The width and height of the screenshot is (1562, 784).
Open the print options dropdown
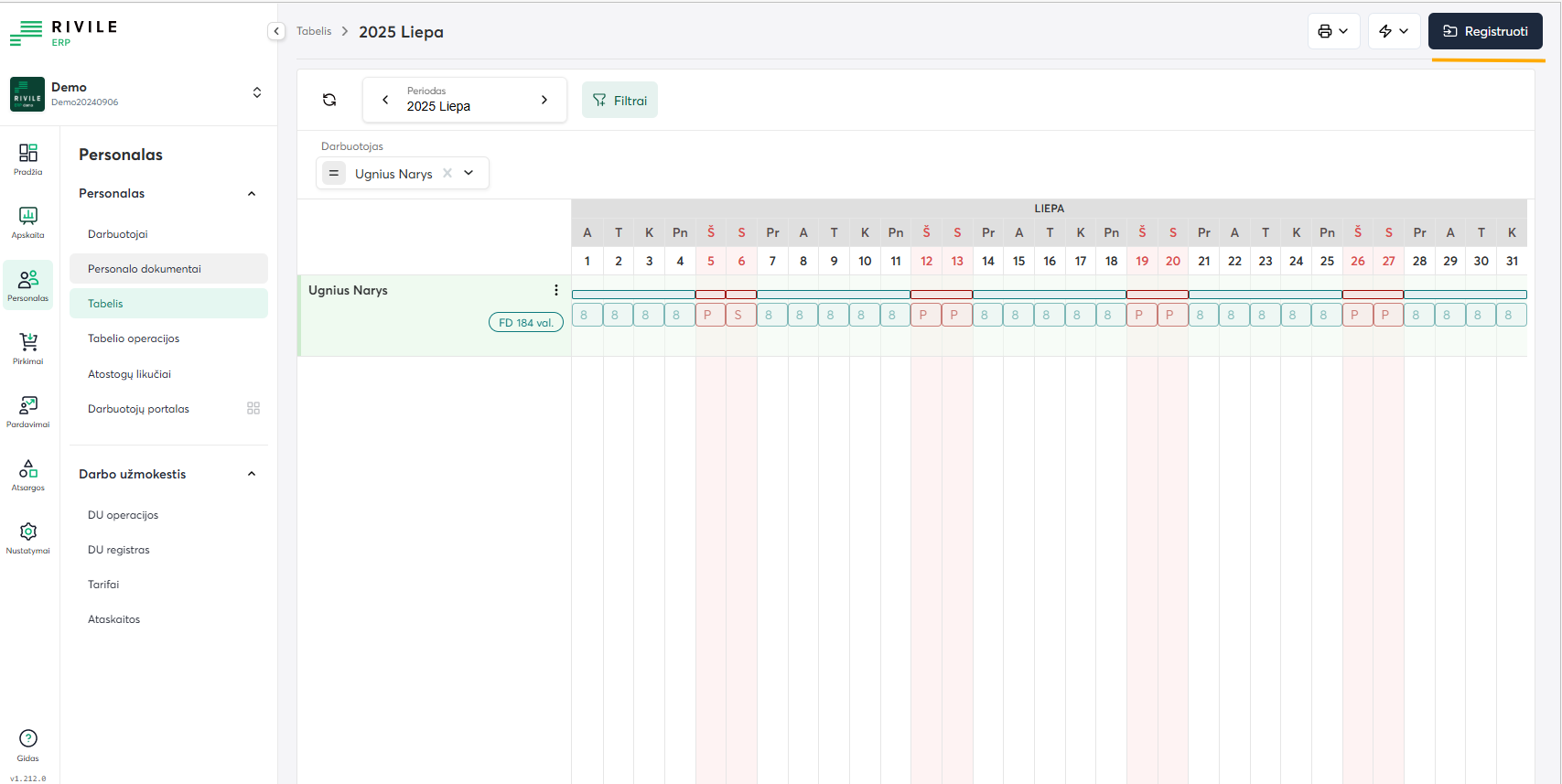click(x=1333, y=31)
